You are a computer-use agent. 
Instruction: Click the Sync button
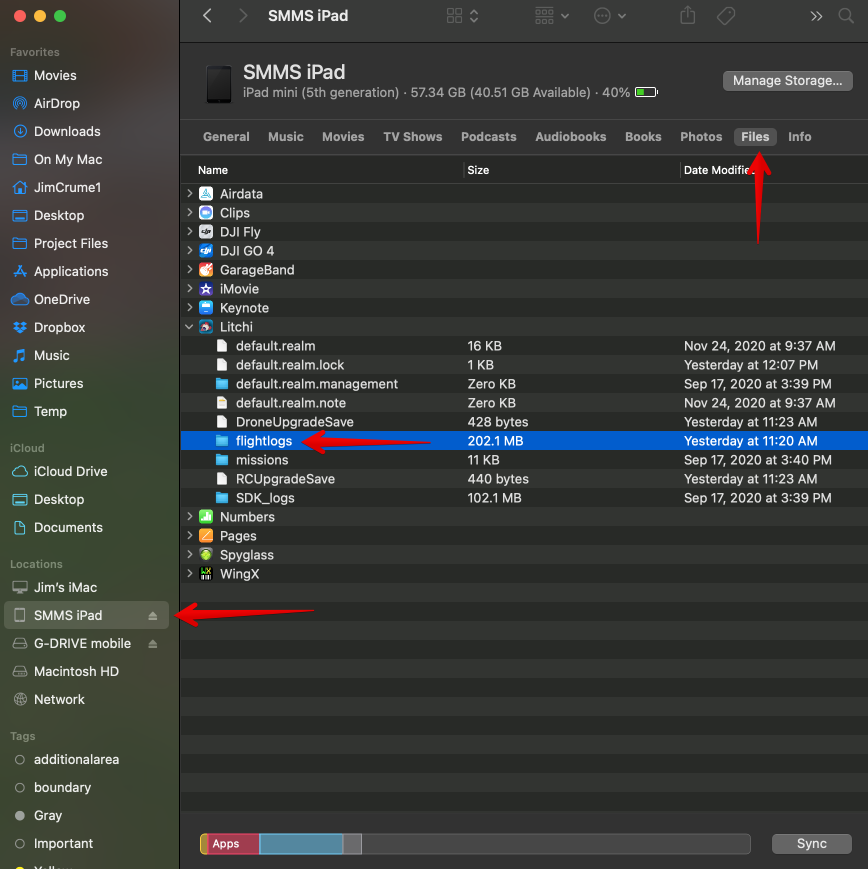tap(811, 844)
